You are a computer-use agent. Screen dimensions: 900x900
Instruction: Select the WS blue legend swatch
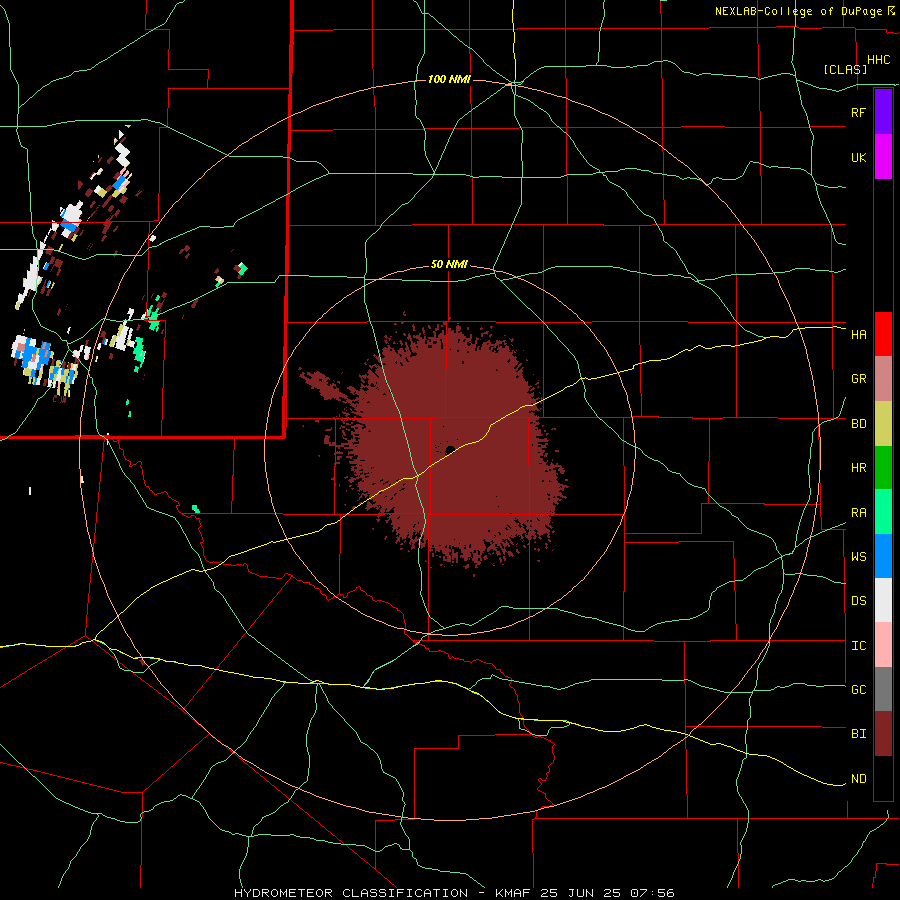tap(883, 556)
